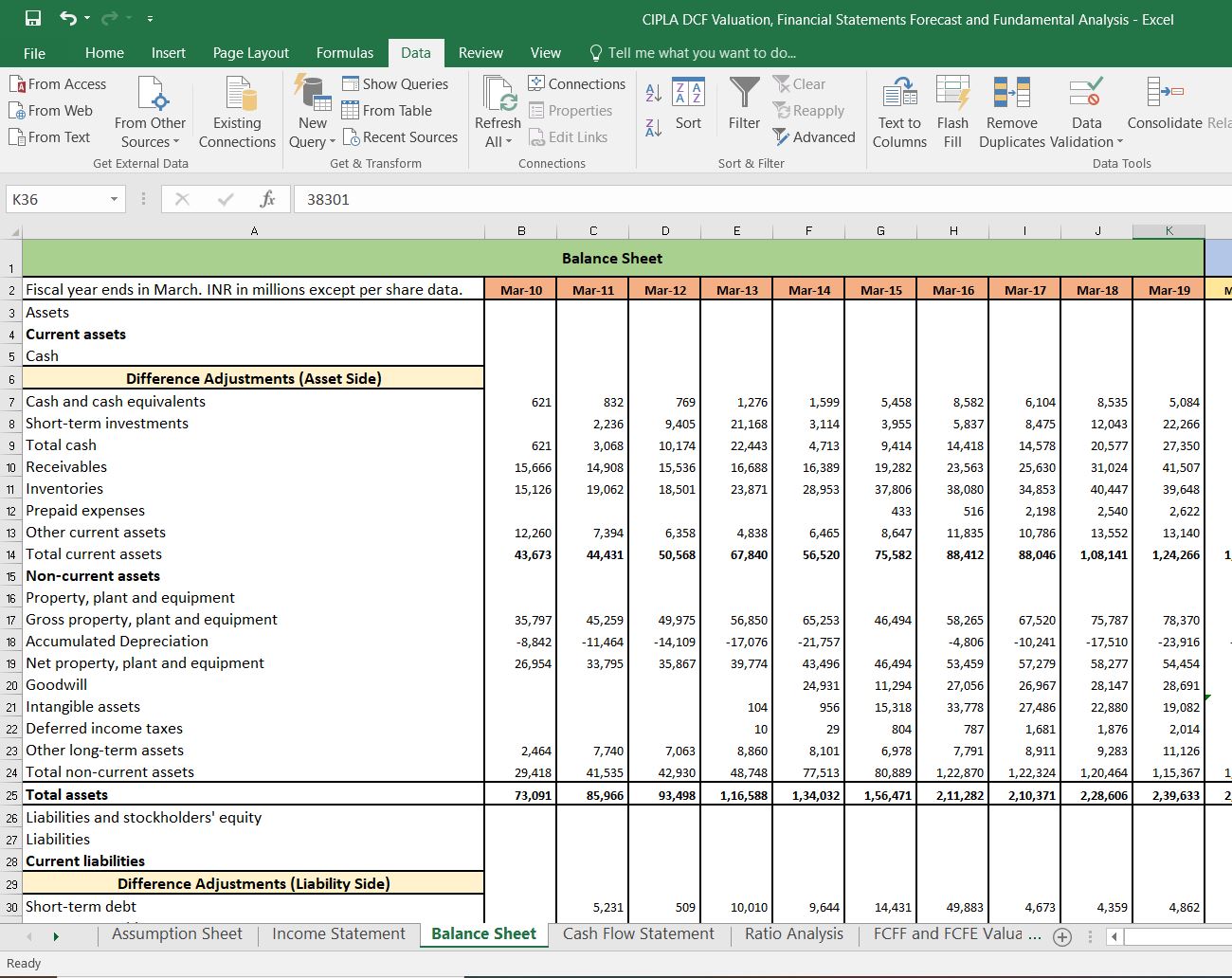
Task: Toggle the Filter funnel
Action: click(x=744, y=104)
